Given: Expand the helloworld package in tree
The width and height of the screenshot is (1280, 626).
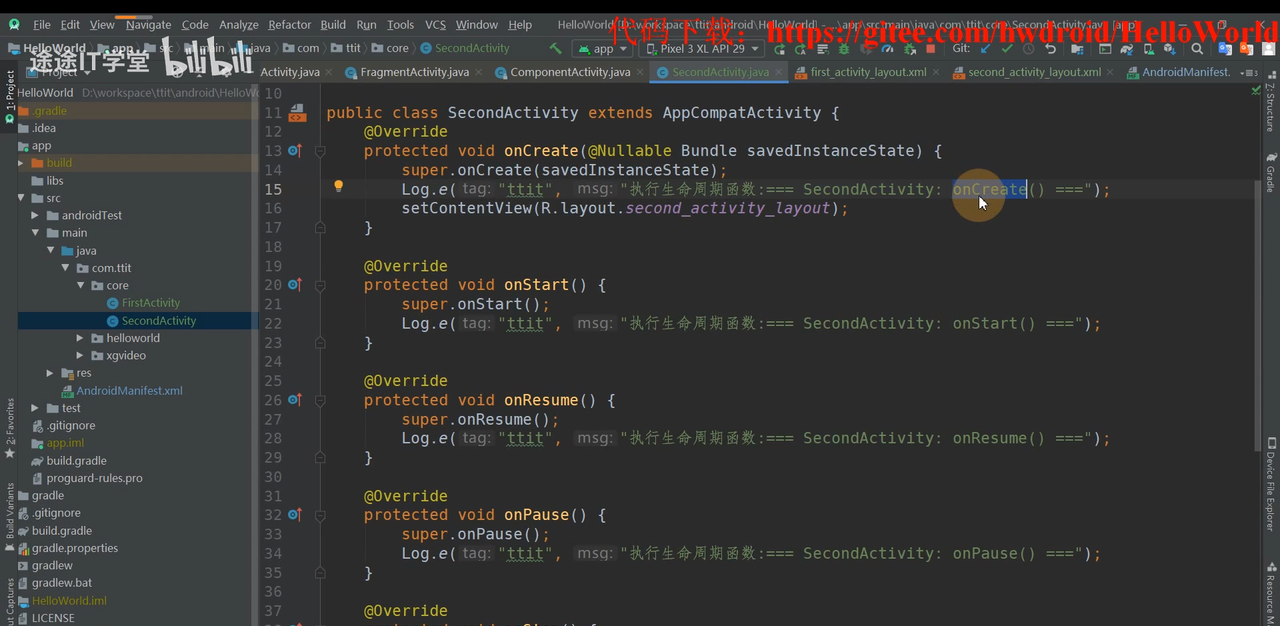Looking at the screenshot, I should coord(81,338).
